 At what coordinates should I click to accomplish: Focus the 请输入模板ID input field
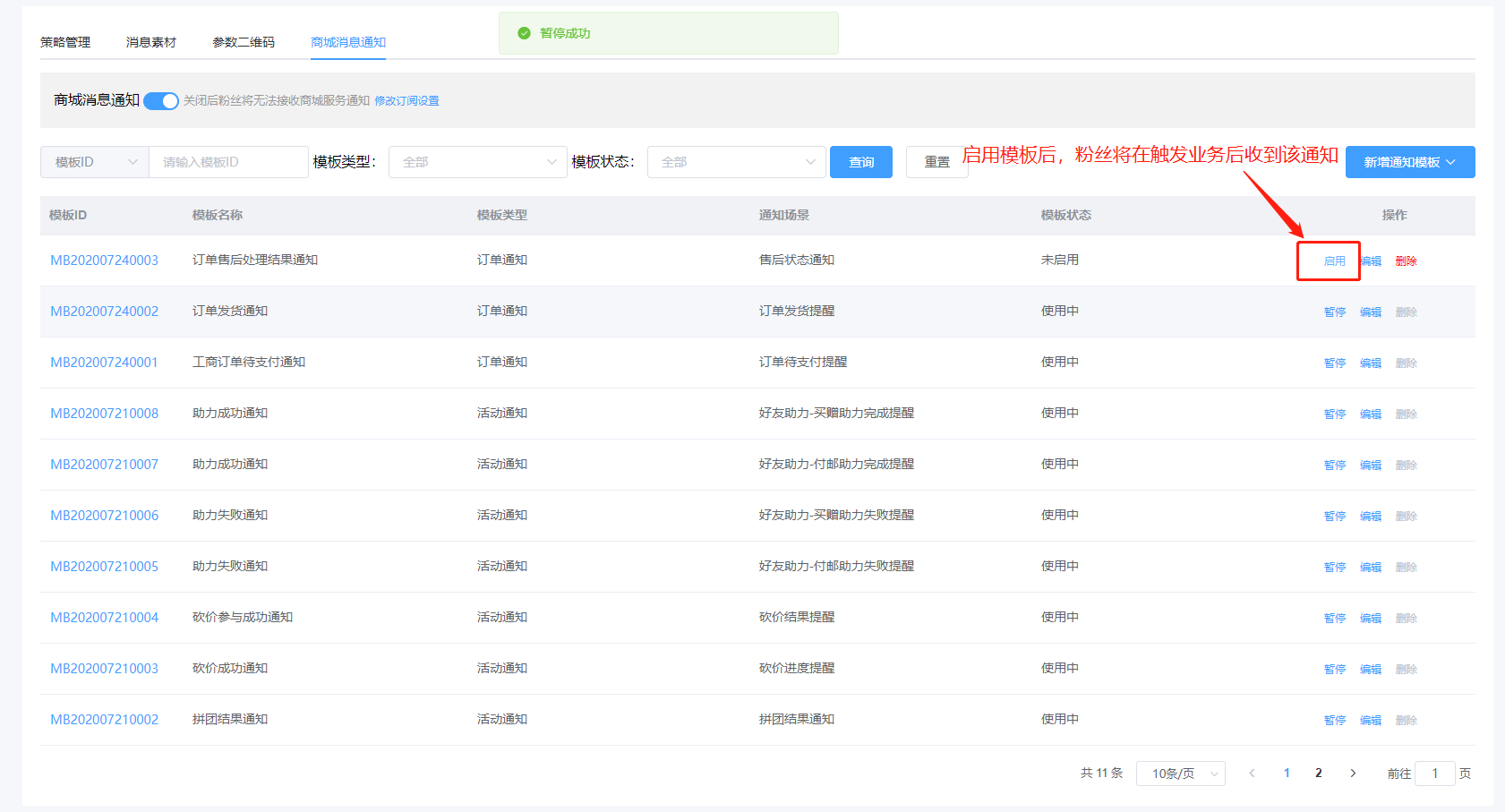click(x=228, y=162)
